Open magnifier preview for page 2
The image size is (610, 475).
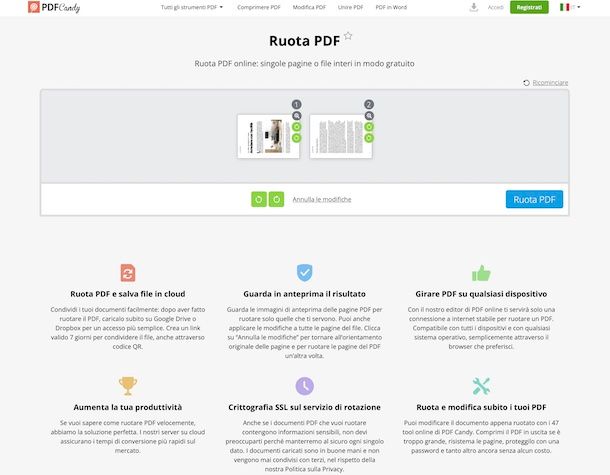coord(369,116)
